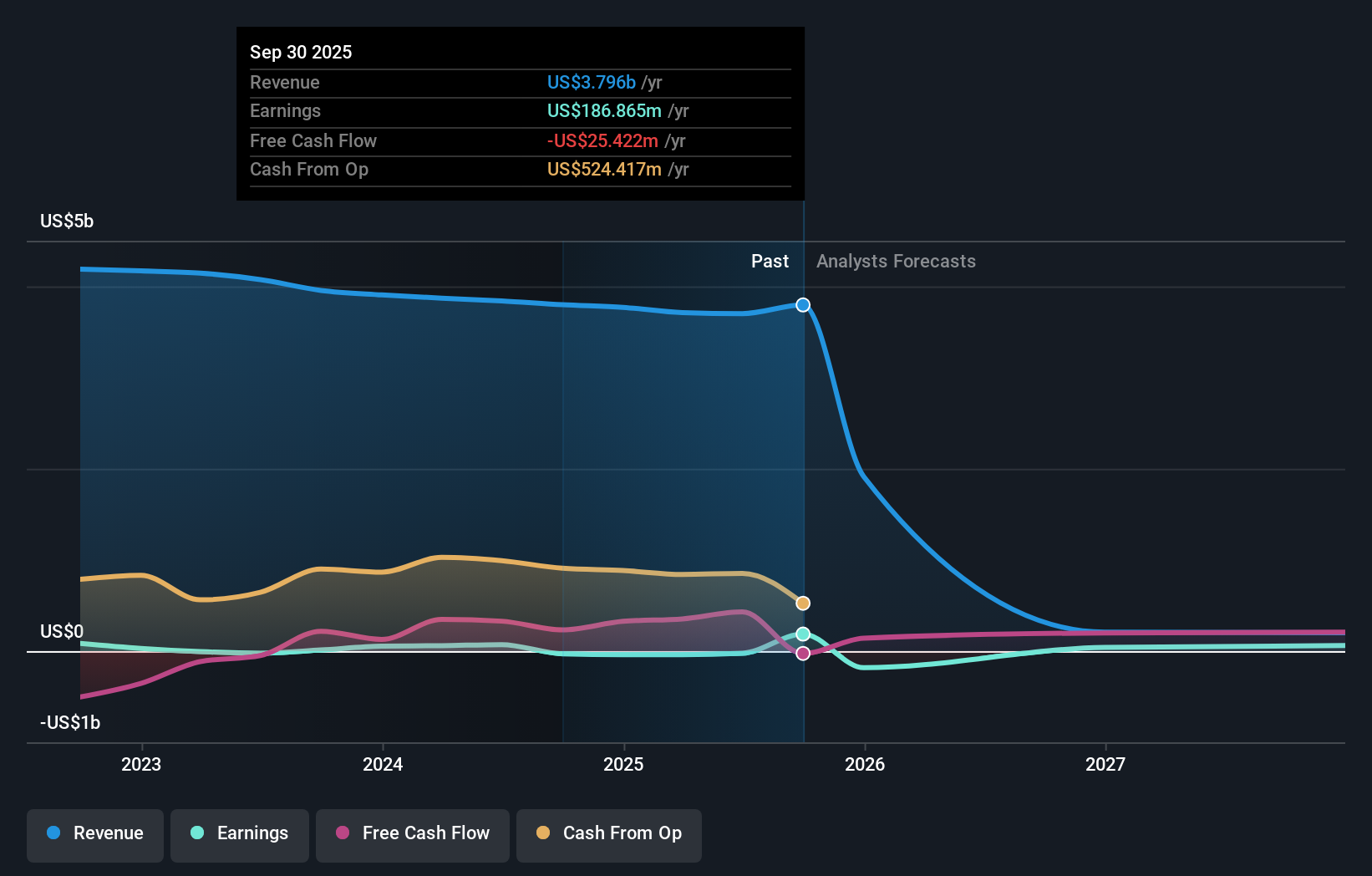Click the 2027 x-axis label

point(1105,765)
